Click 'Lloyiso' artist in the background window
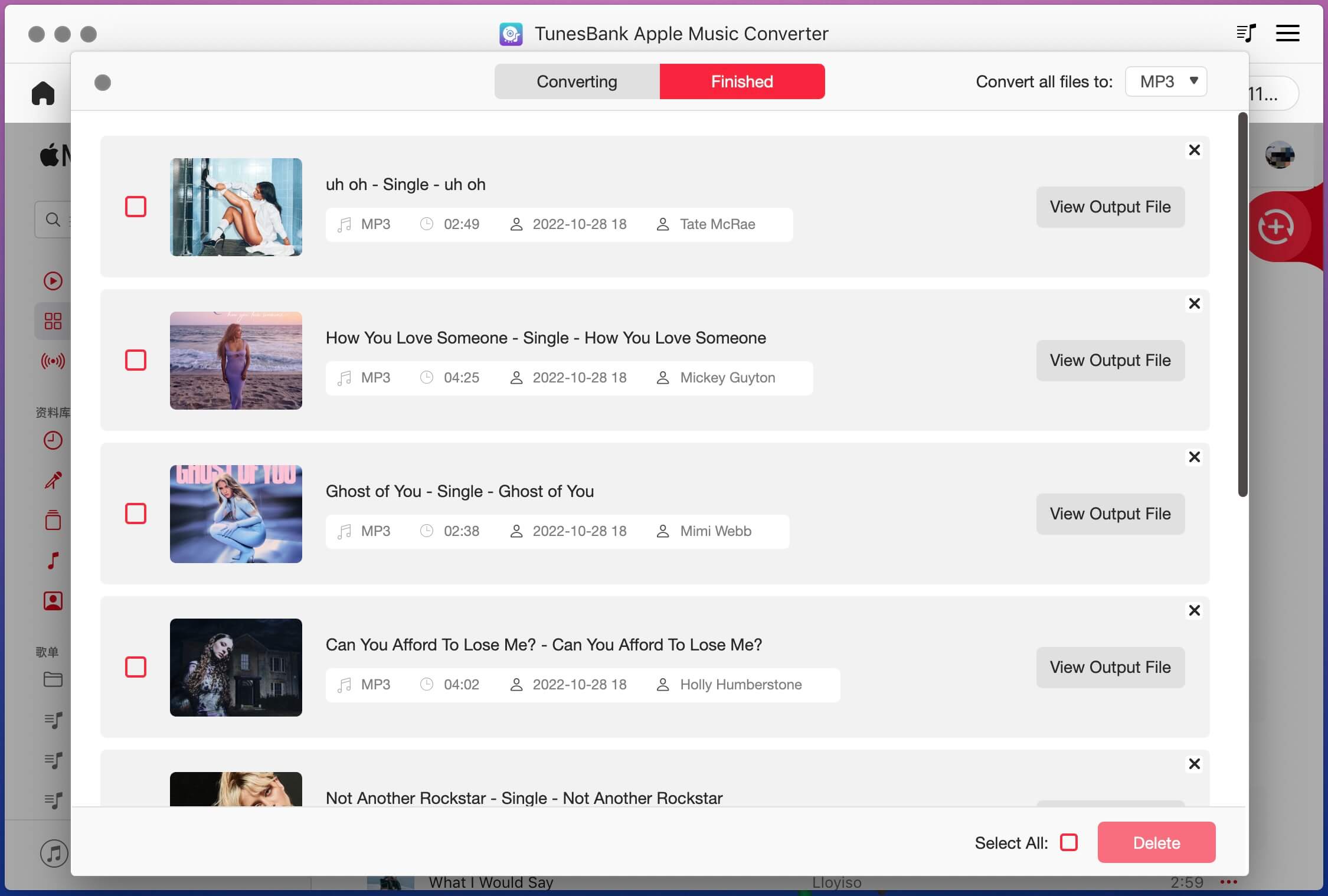 836,882
